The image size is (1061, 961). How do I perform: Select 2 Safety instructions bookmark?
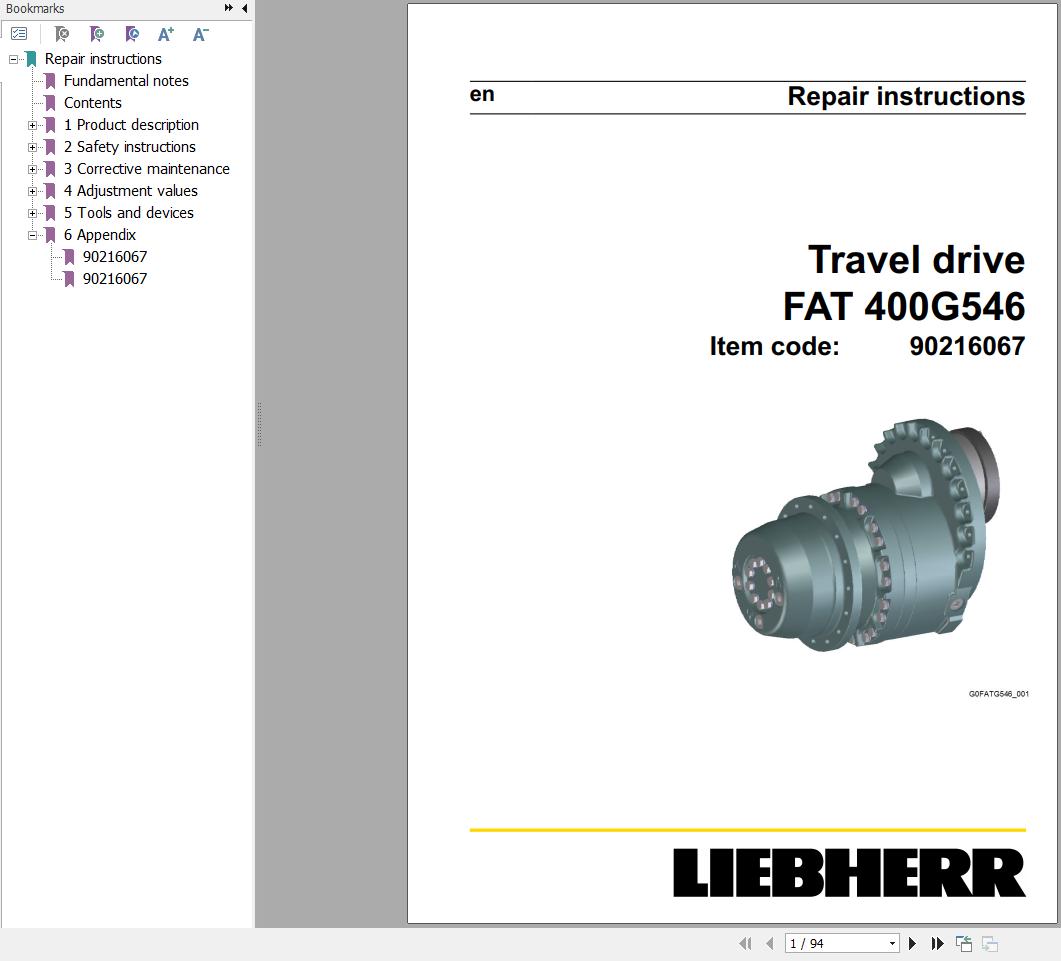click(130, 147)
